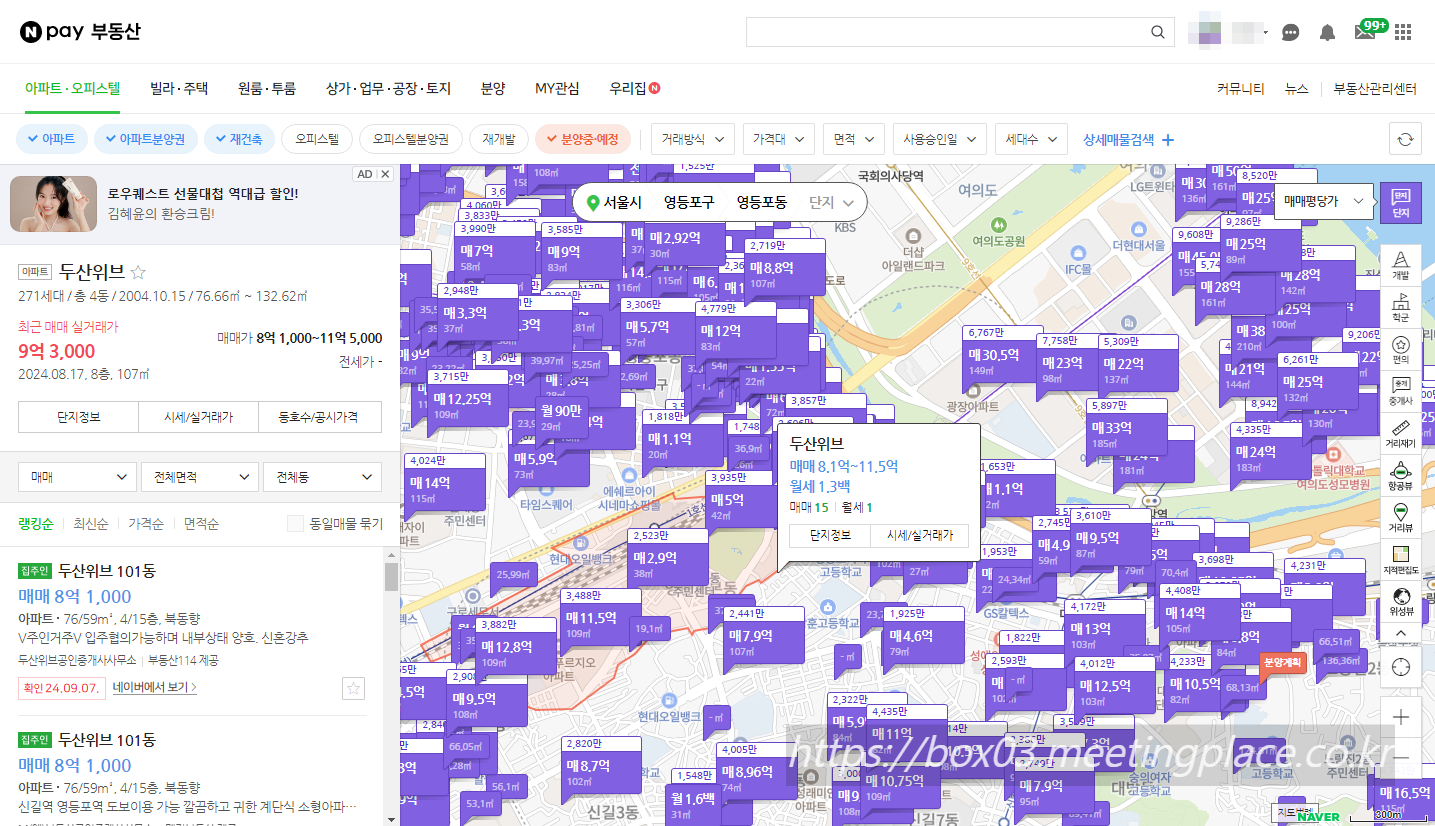The width and height of the screenshot is (1435, 826).
Task: Collapse the map tools panel with the chevron
Action: pos(1400,633)
